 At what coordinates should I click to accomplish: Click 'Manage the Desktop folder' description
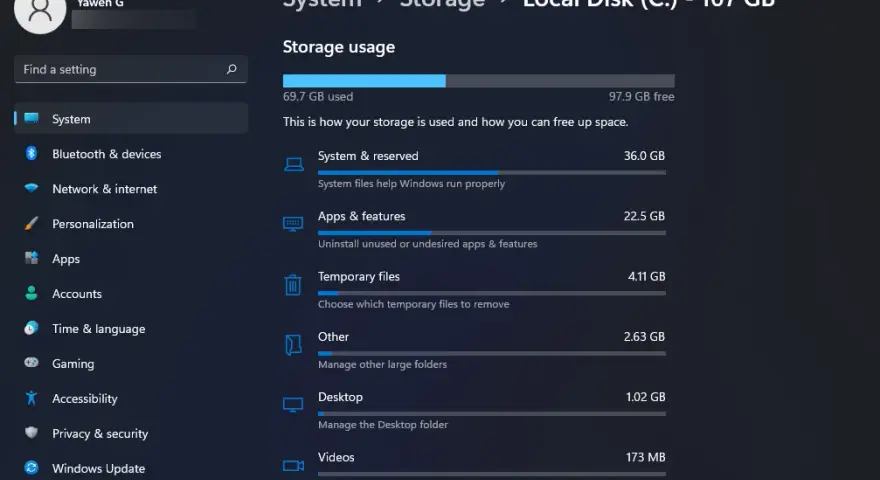coord(383,424)
